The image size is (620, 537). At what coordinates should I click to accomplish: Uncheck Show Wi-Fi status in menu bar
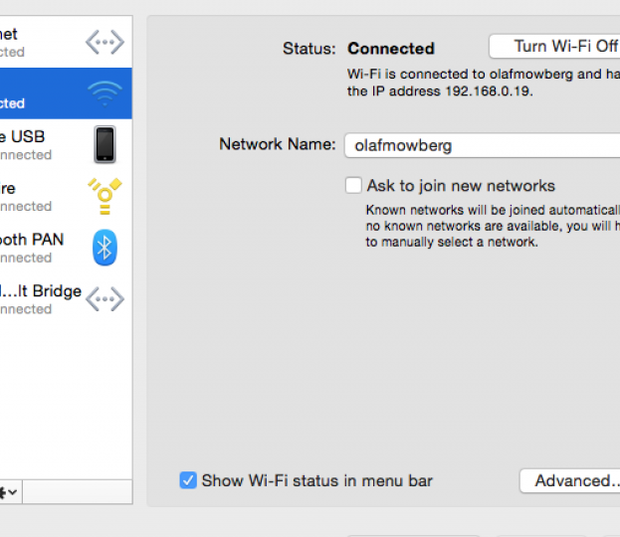pyautogui.click(x=188, y=480)
